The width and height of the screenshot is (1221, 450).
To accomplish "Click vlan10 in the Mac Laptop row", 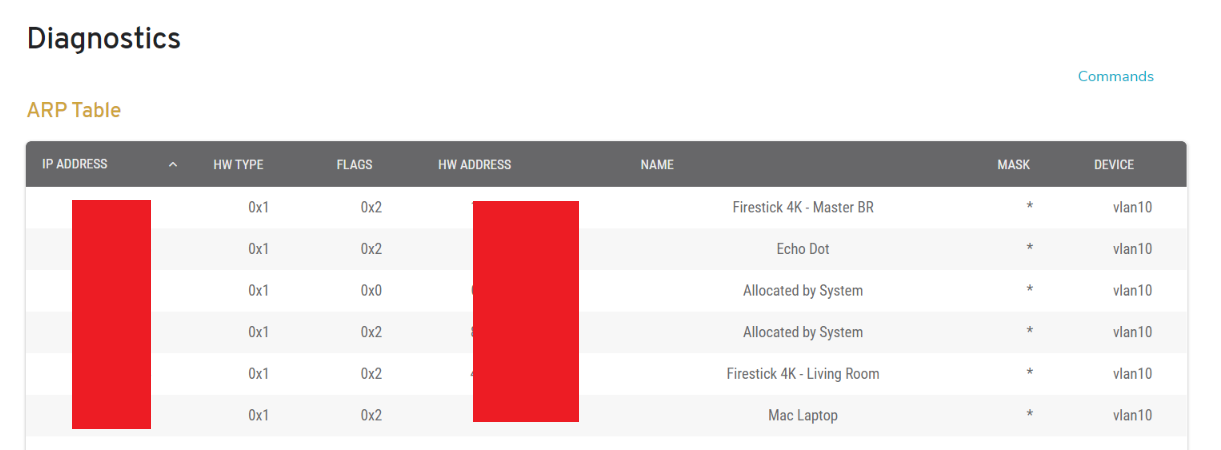I will [1132, 415].
